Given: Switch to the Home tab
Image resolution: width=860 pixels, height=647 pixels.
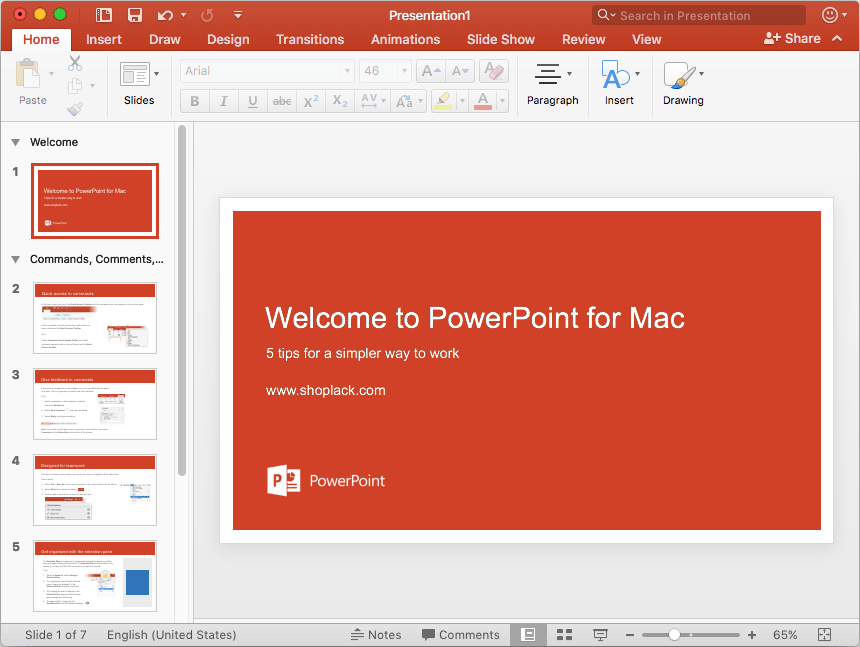Looking at the screenshot, I should tap(41, 39).
